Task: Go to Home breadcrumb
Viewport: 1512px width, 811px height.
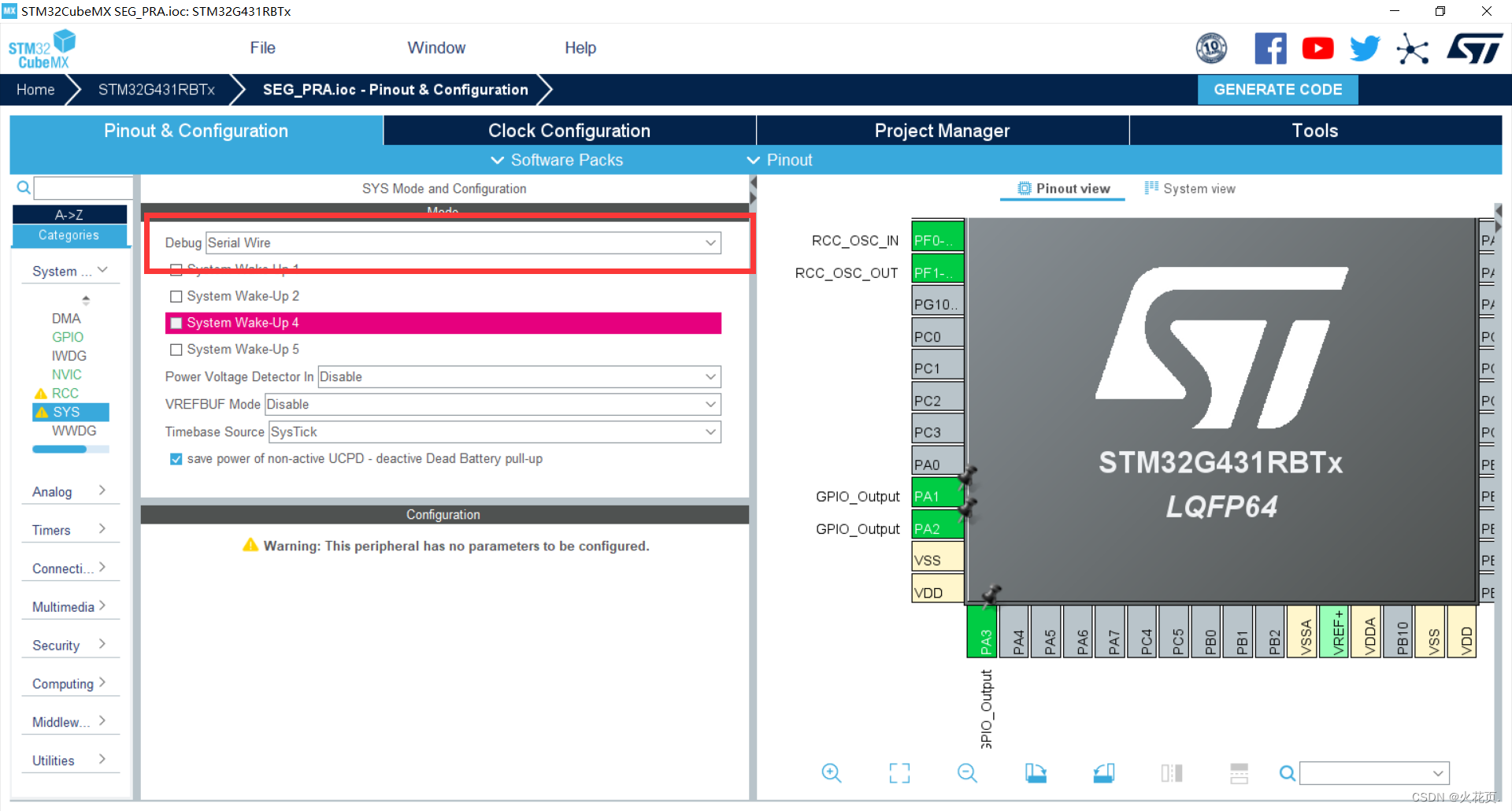Action: tap(35, 90)
